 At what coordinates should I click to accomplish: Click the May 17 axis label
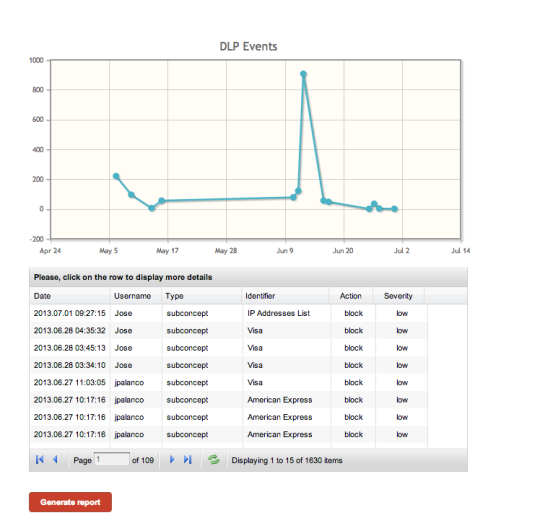[167, 251]
